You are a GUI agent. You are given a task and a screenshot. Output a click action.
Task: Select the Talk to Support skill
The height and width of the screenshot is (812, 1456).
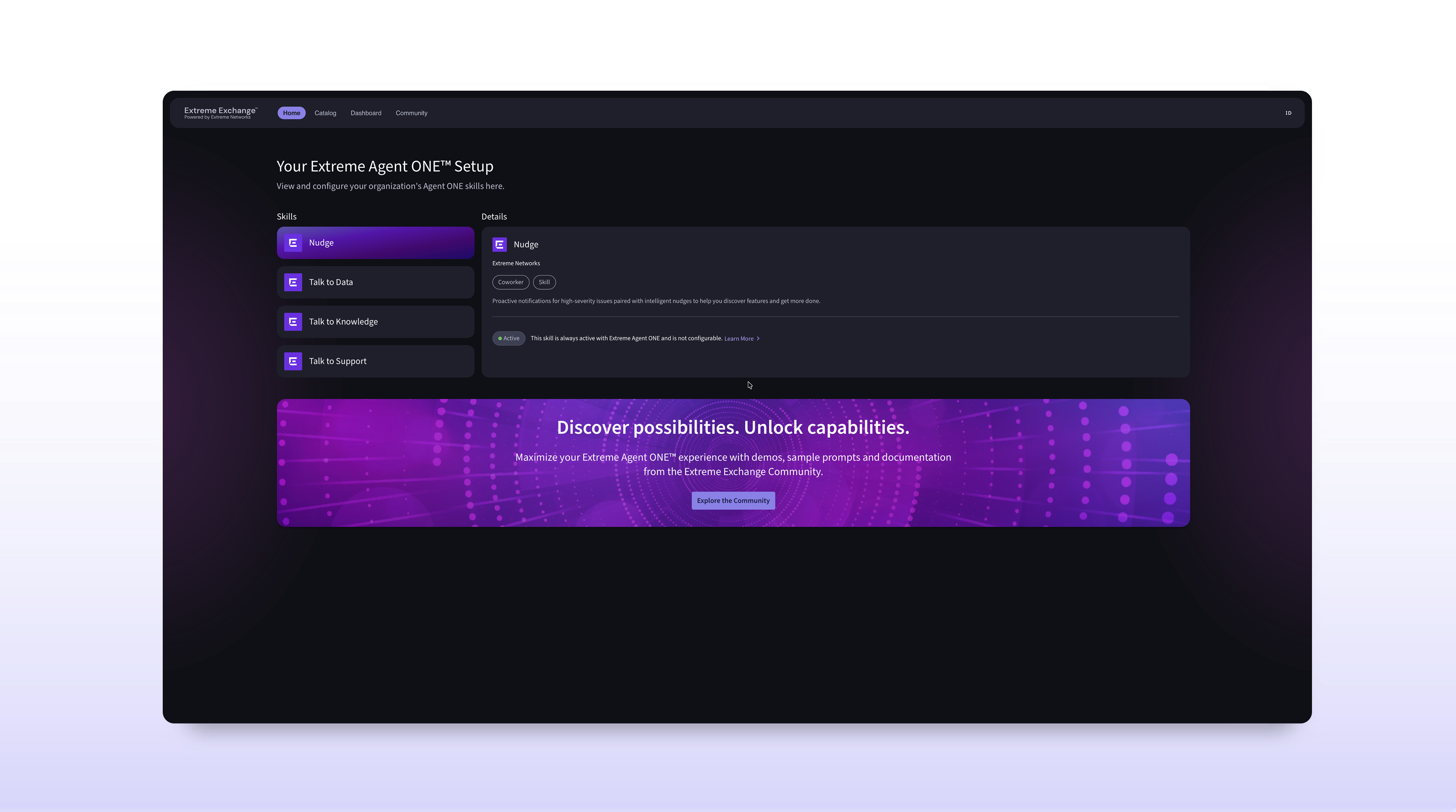pos(375,361)
